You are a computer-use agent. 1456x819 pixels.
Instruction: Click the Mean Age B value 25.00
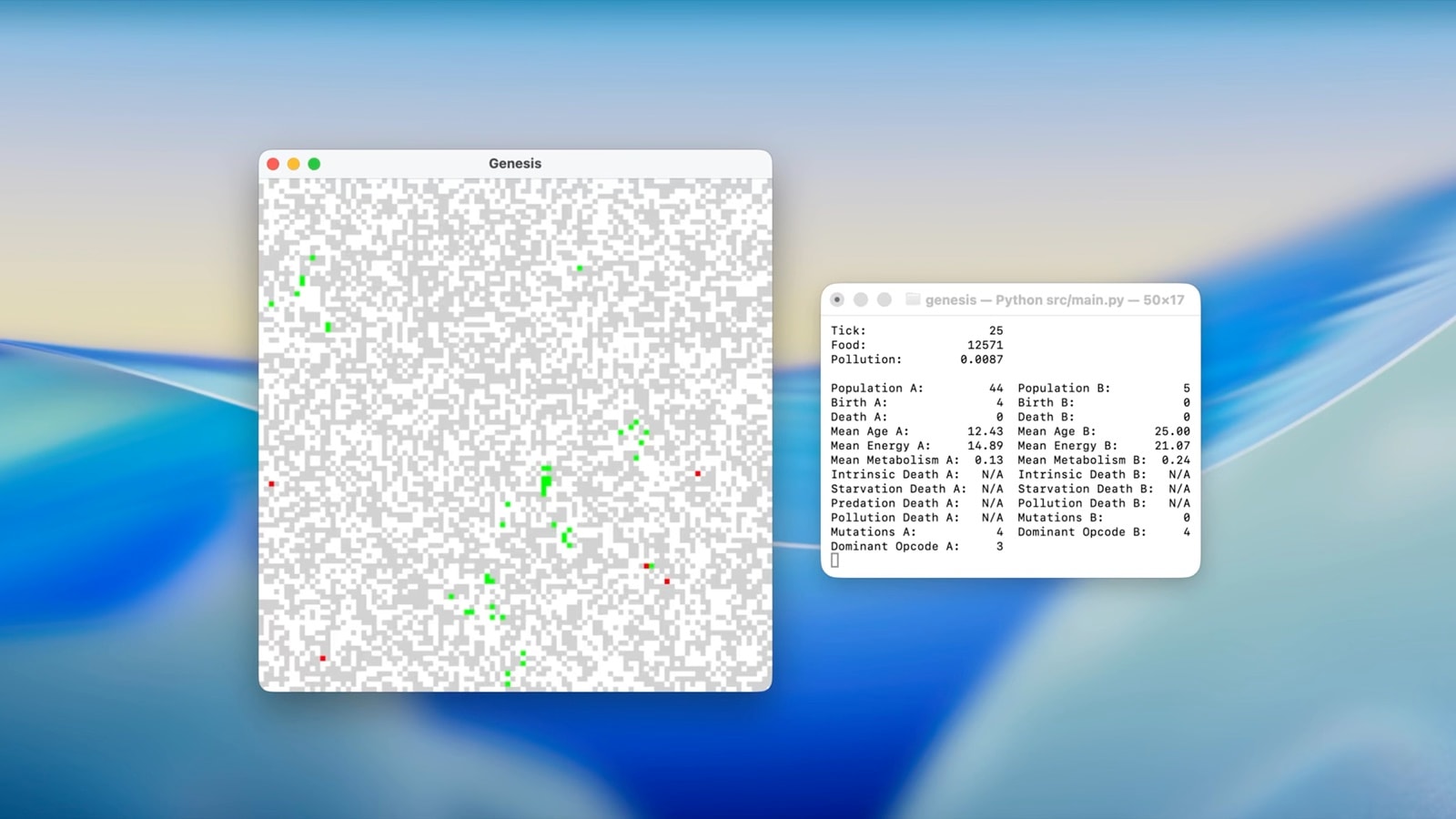pyautogui.click(x=1172, y=431)
